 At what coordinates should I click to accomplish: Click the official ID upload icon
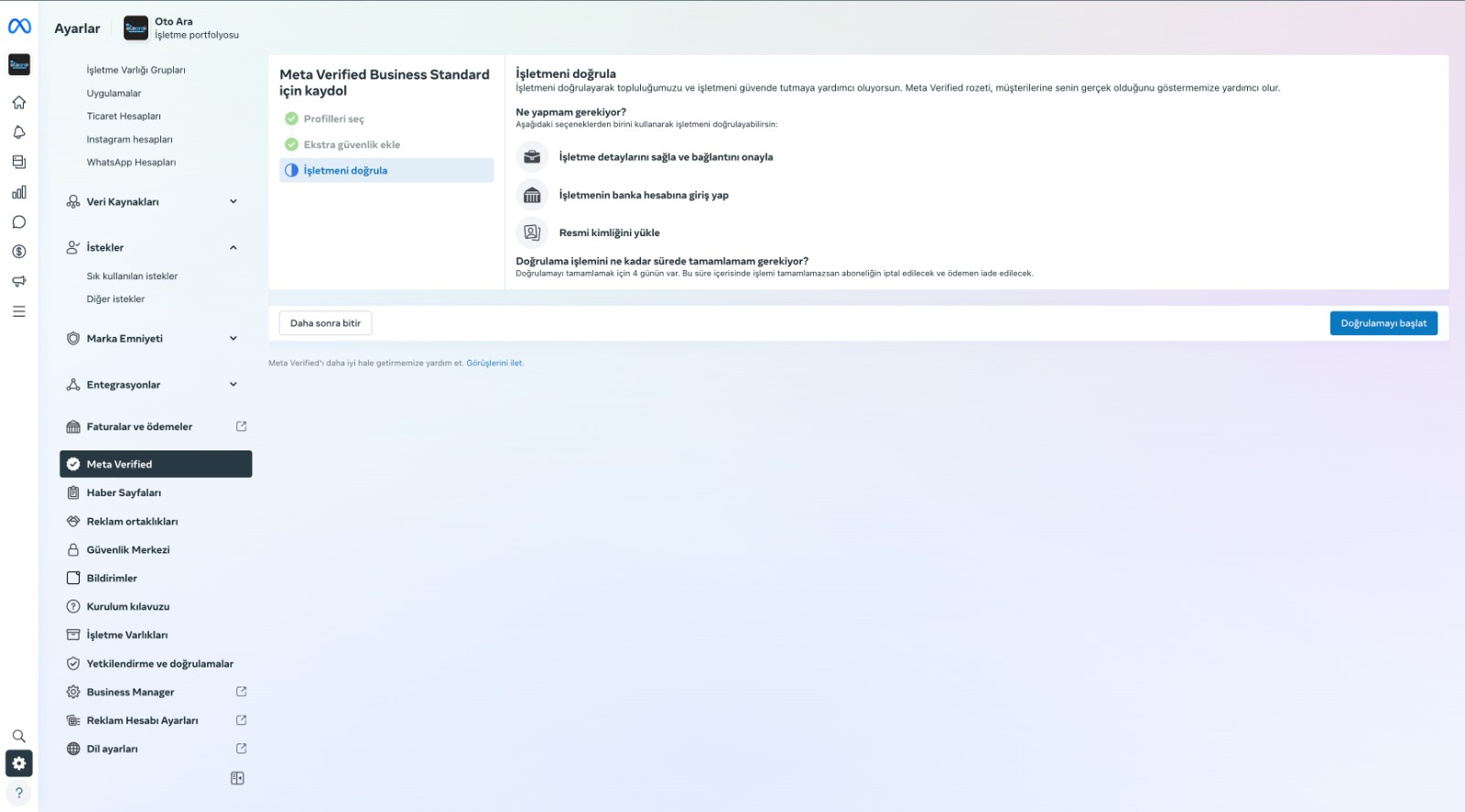click(532, 233)
